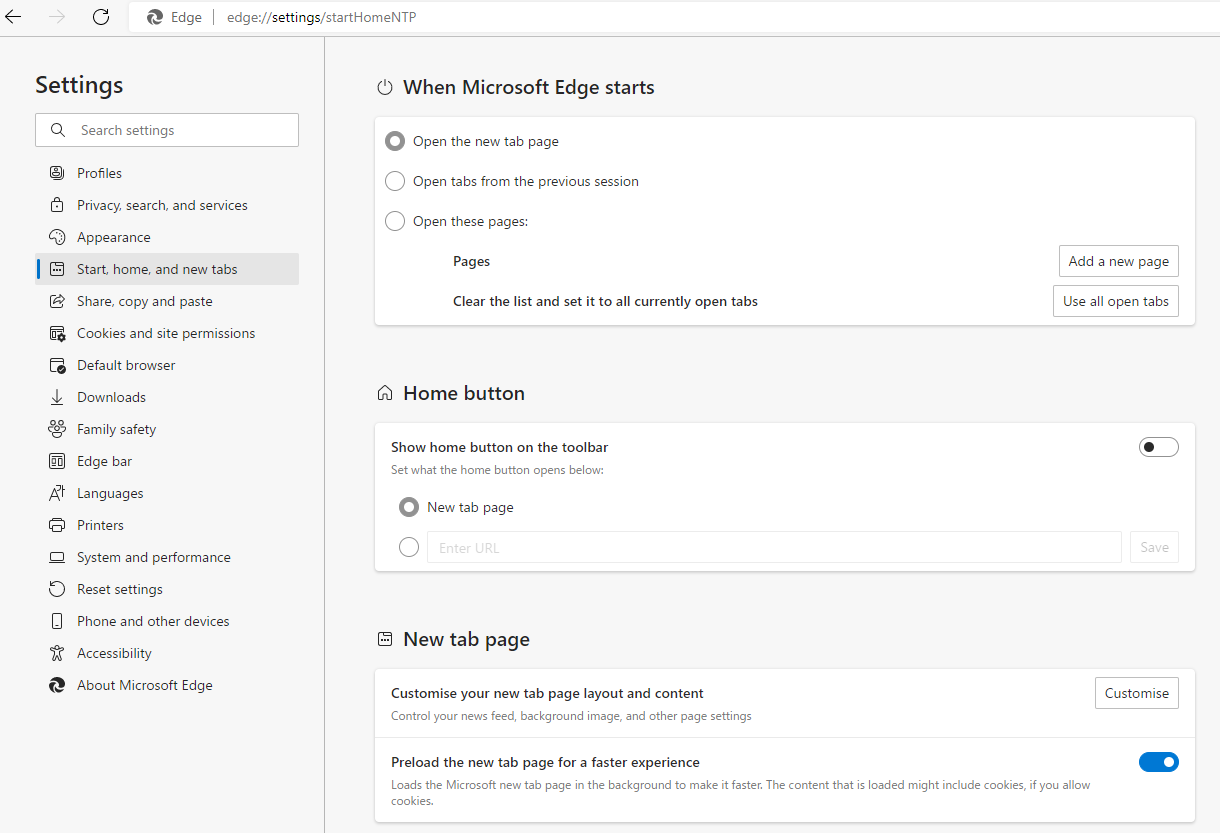Click the About Microsoft Edge logo icon
The image size is (1220, 833).
coord(57,685)
